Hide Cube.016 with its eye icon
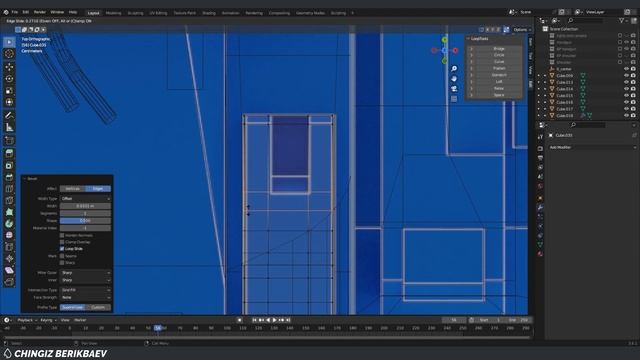Screen dimensions: 640x360 [x=626, y=102]
